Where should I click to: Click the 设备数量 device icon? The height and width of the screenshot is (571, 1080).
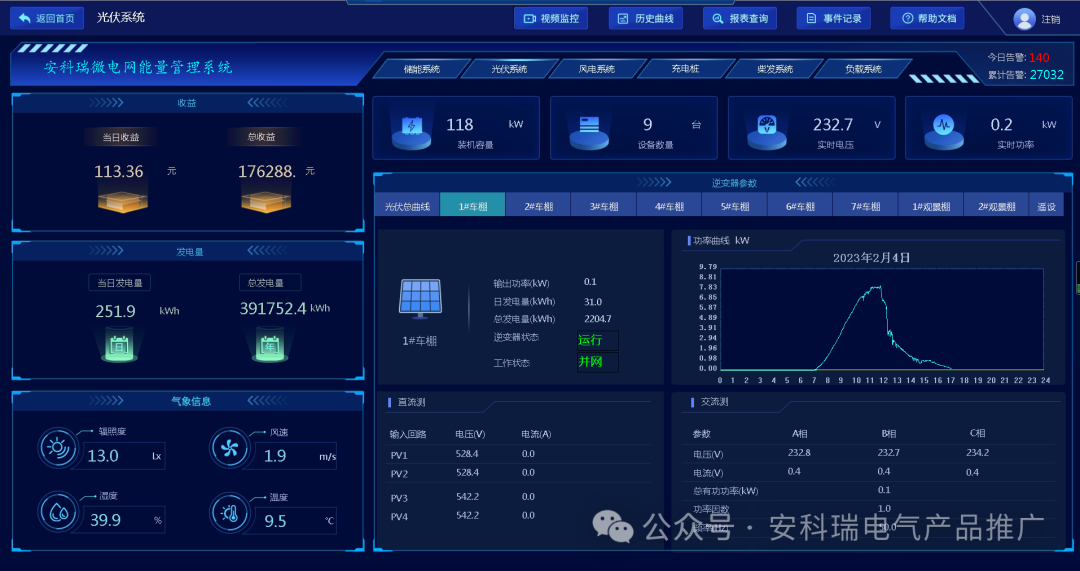[x=589, y=131]
